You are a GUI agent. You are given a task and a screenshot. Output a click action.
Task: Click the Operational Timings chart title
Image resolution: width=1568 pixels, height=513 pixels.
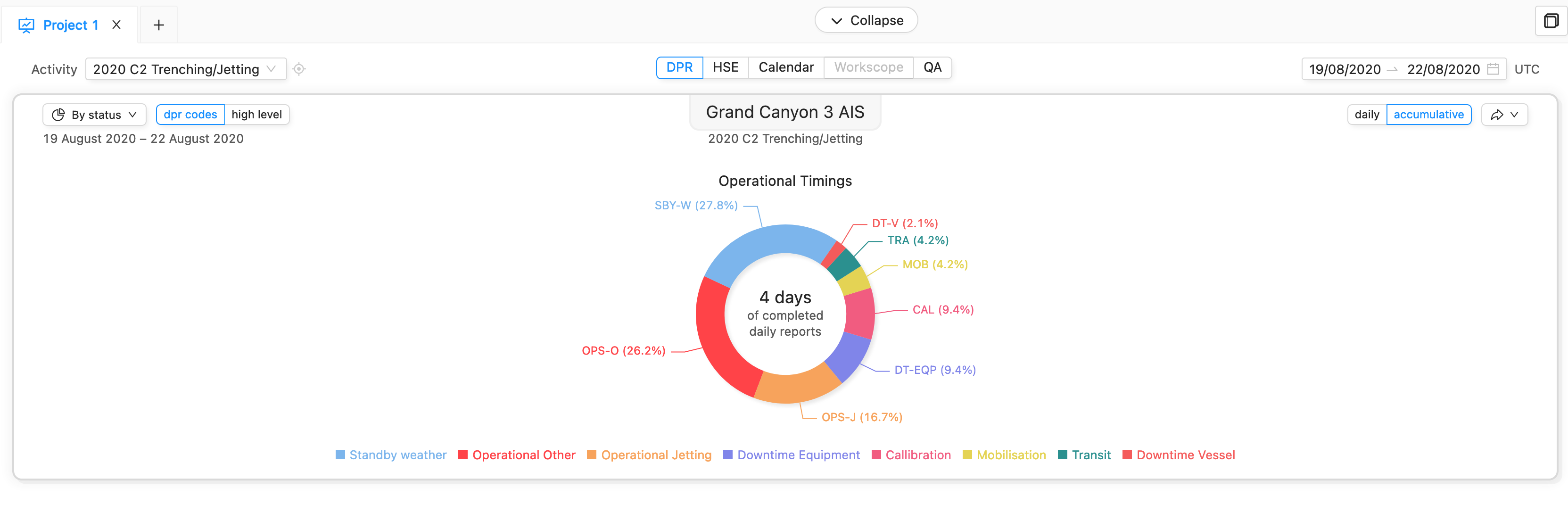(784, 182)
